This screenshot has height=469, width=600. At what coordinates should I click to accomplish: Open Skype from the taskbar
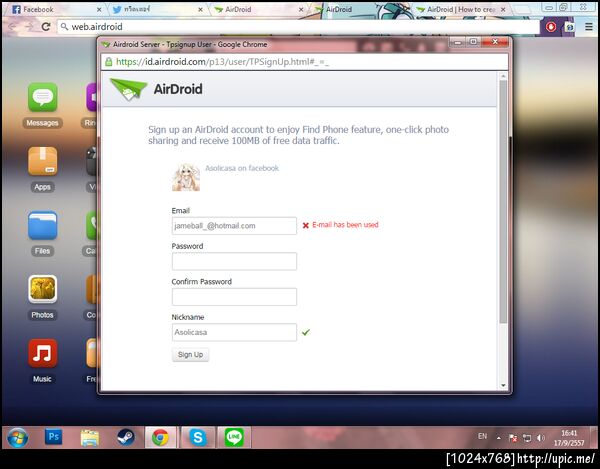[198, 437]
